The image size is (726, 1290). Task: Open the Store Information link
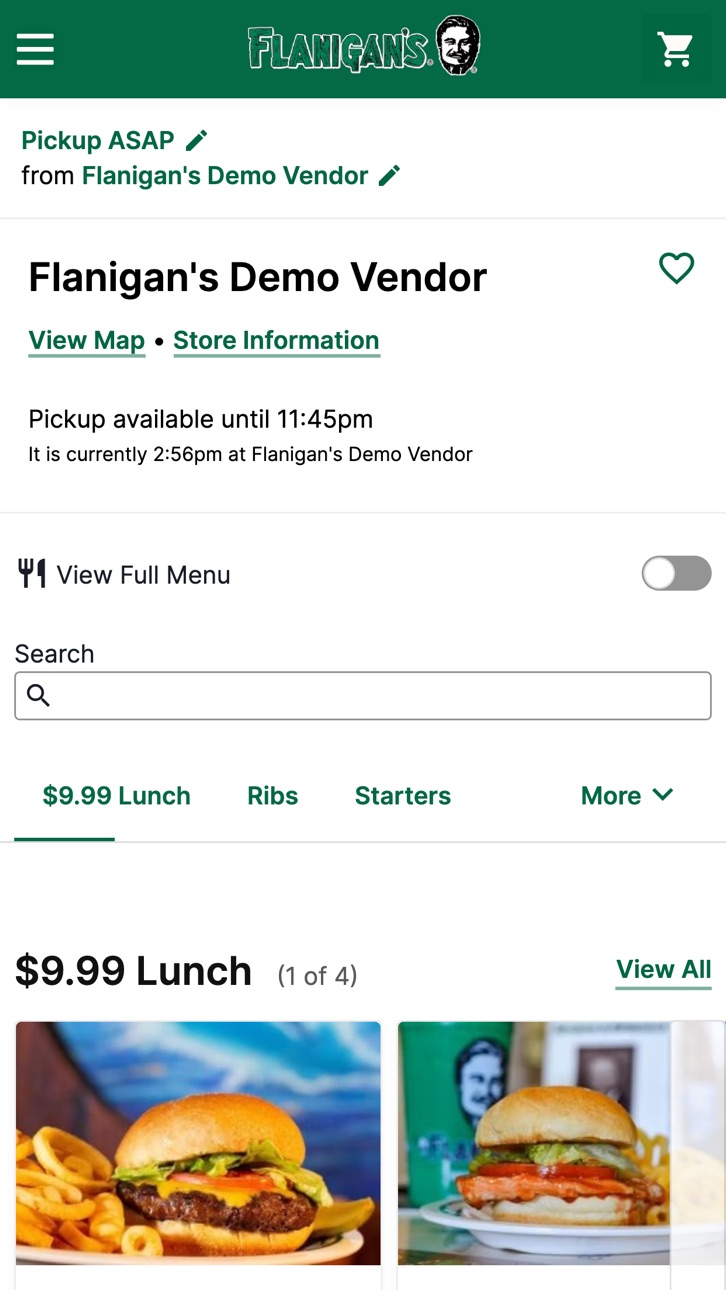pyautogui.click(x=276, y=341)
